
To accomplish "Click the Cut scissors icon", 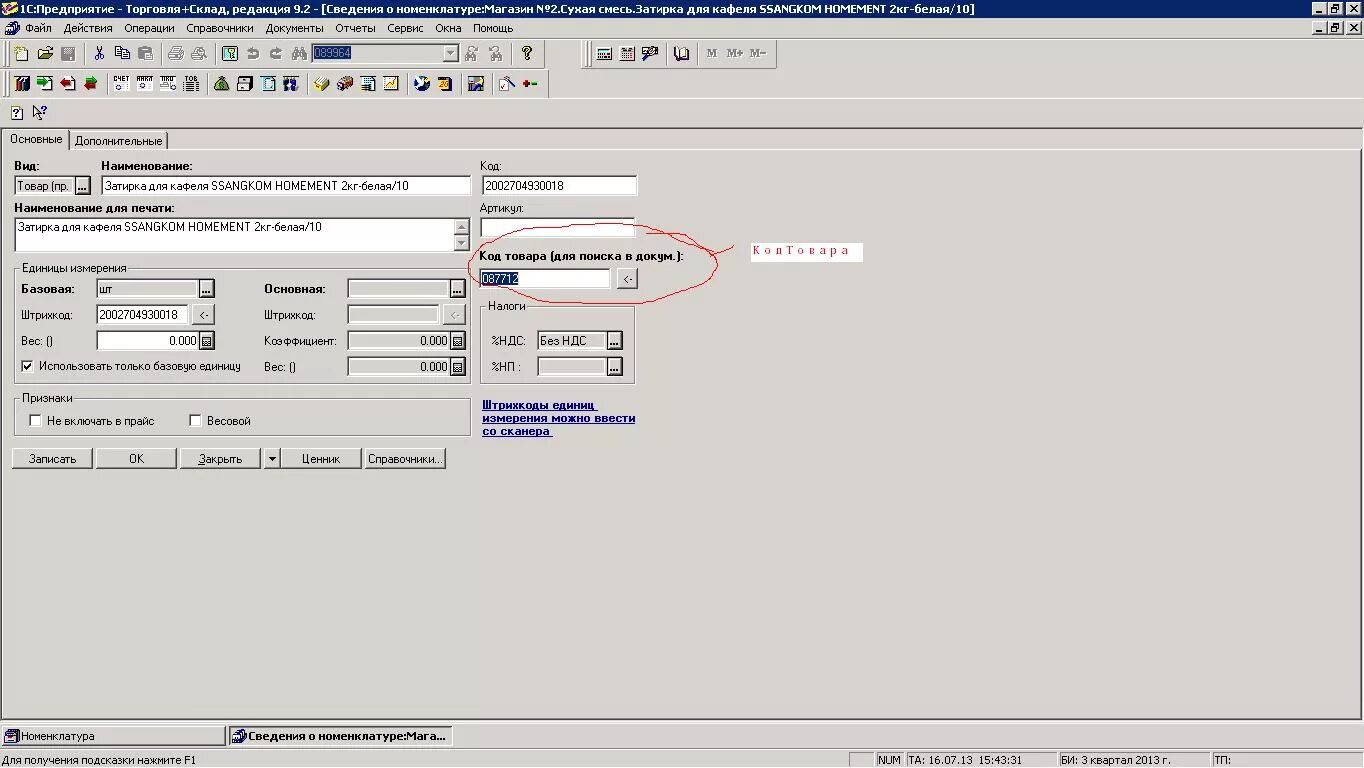I will pyautogui.click(x=99, y=53).
